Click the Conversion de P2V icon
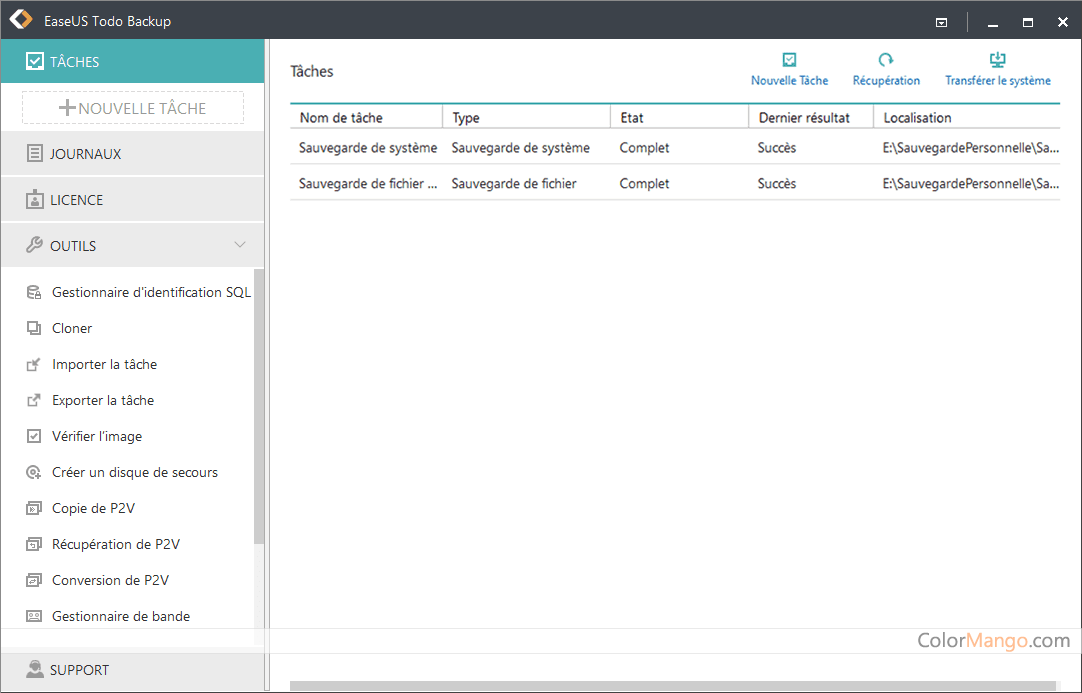 tap(34, 580)
